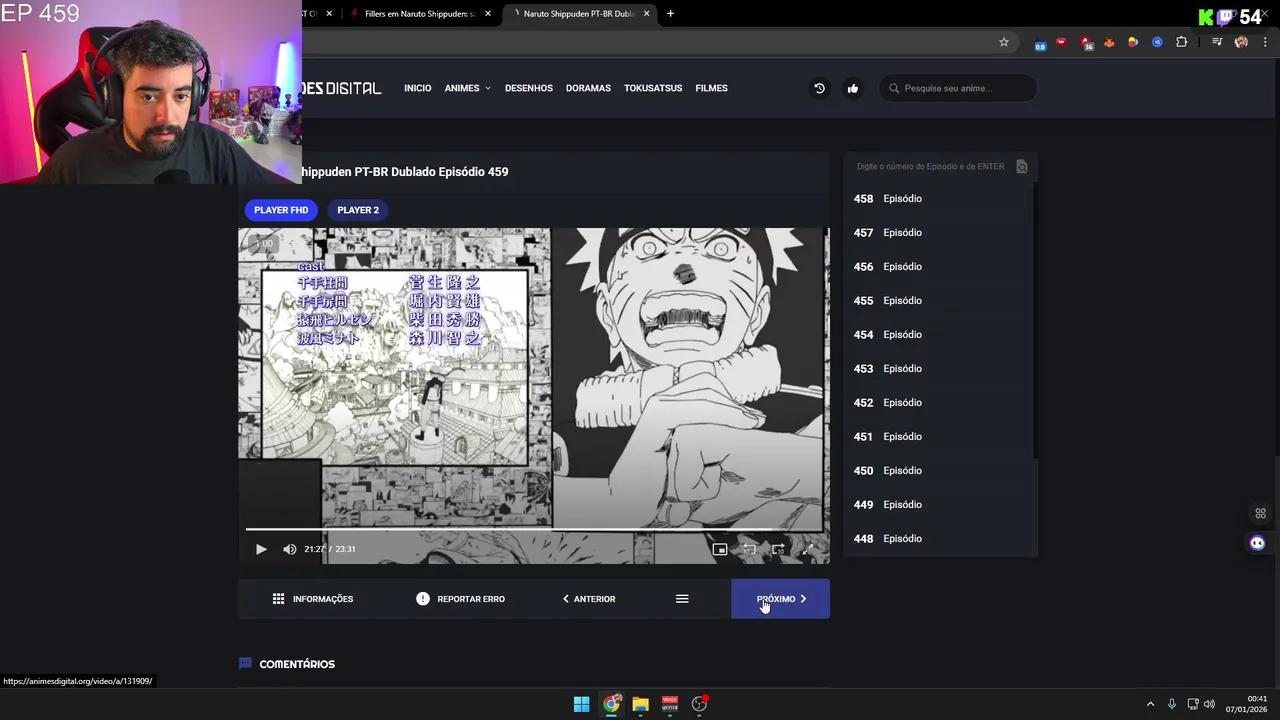Image resolution: width=1280 pixels, height=720 pixels.
Task: Open INFORMAÇÕES for this episode
Action: [x=313, y=599]
